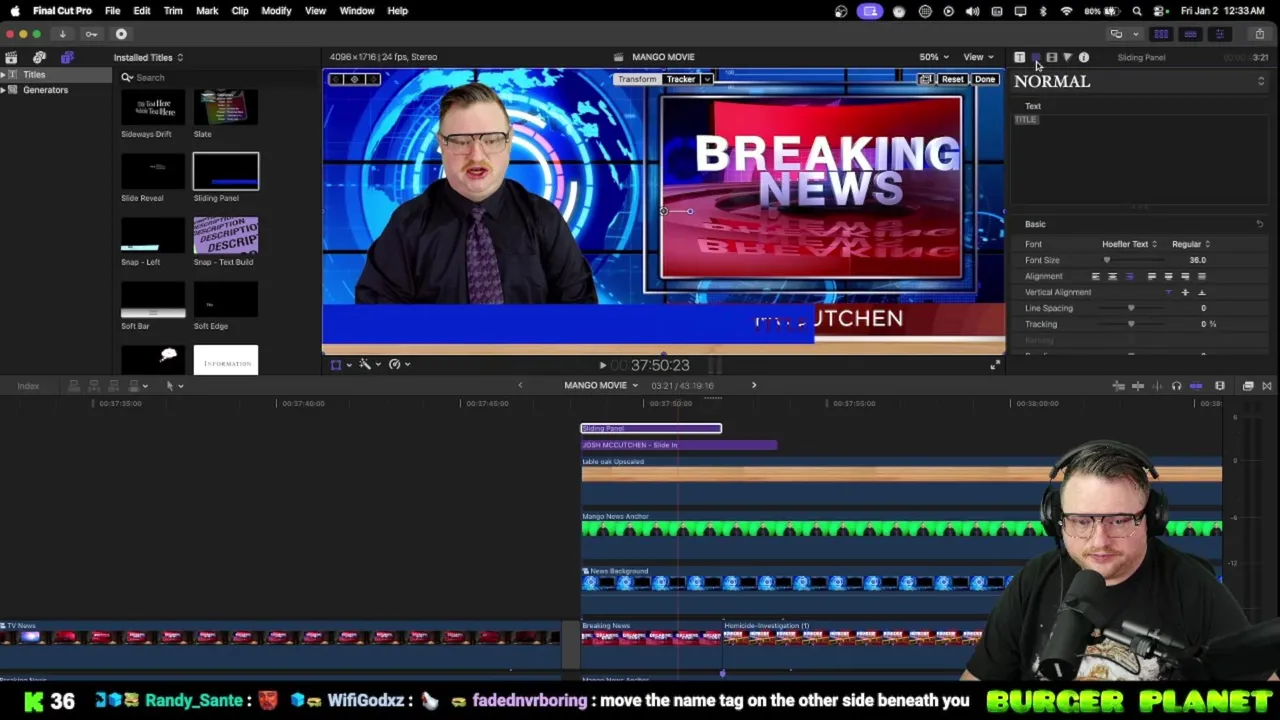
Task: Open the NORMAL text style preset dropdown
Action: [1140, 82]
